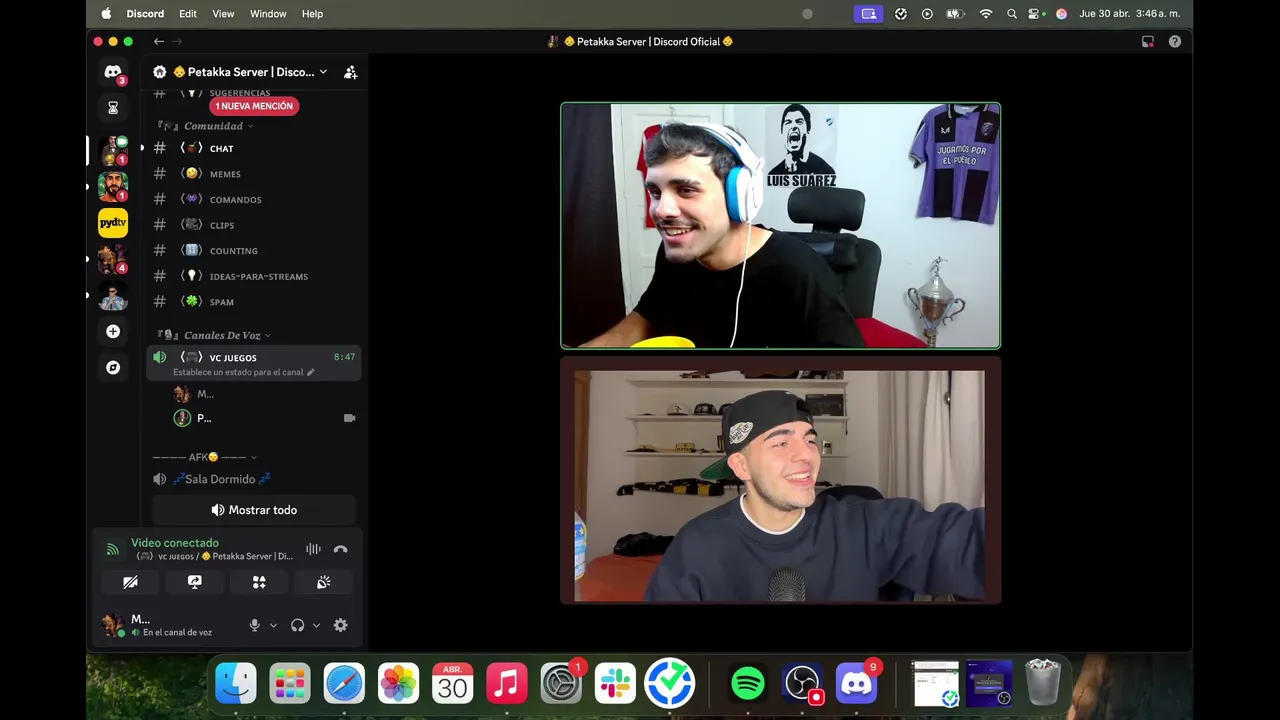Open Spotlight search in menu bar
1280x720 pixels.
point(1012,14)
